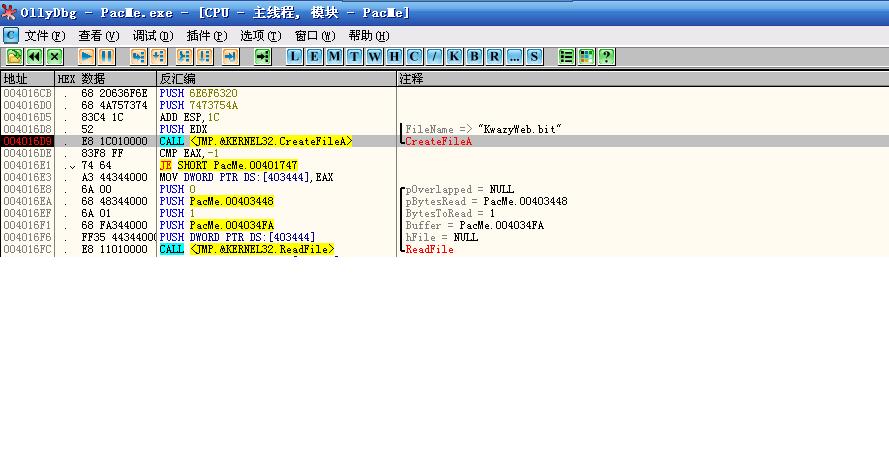Click the HEX 数据 column header
This screenshot has height=450, width=889.
105,79
